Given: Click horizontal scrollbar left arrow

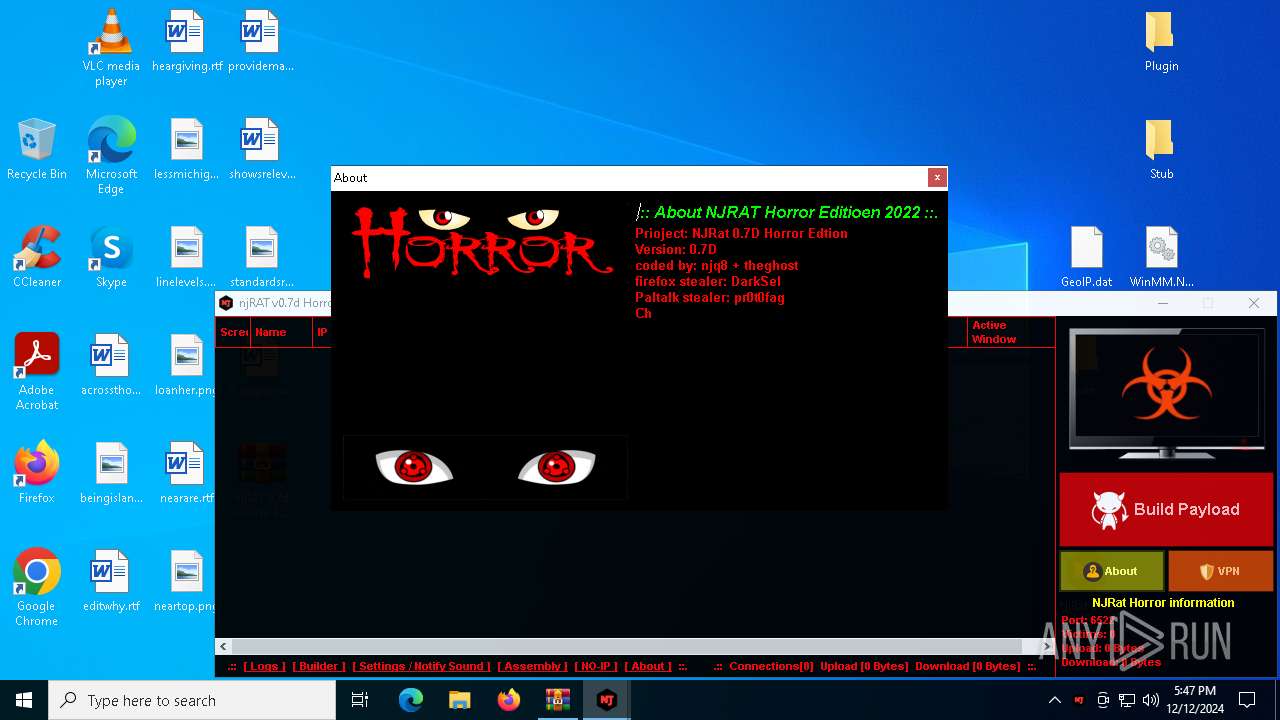Looking at the screenshot, I should click(224, 647).
